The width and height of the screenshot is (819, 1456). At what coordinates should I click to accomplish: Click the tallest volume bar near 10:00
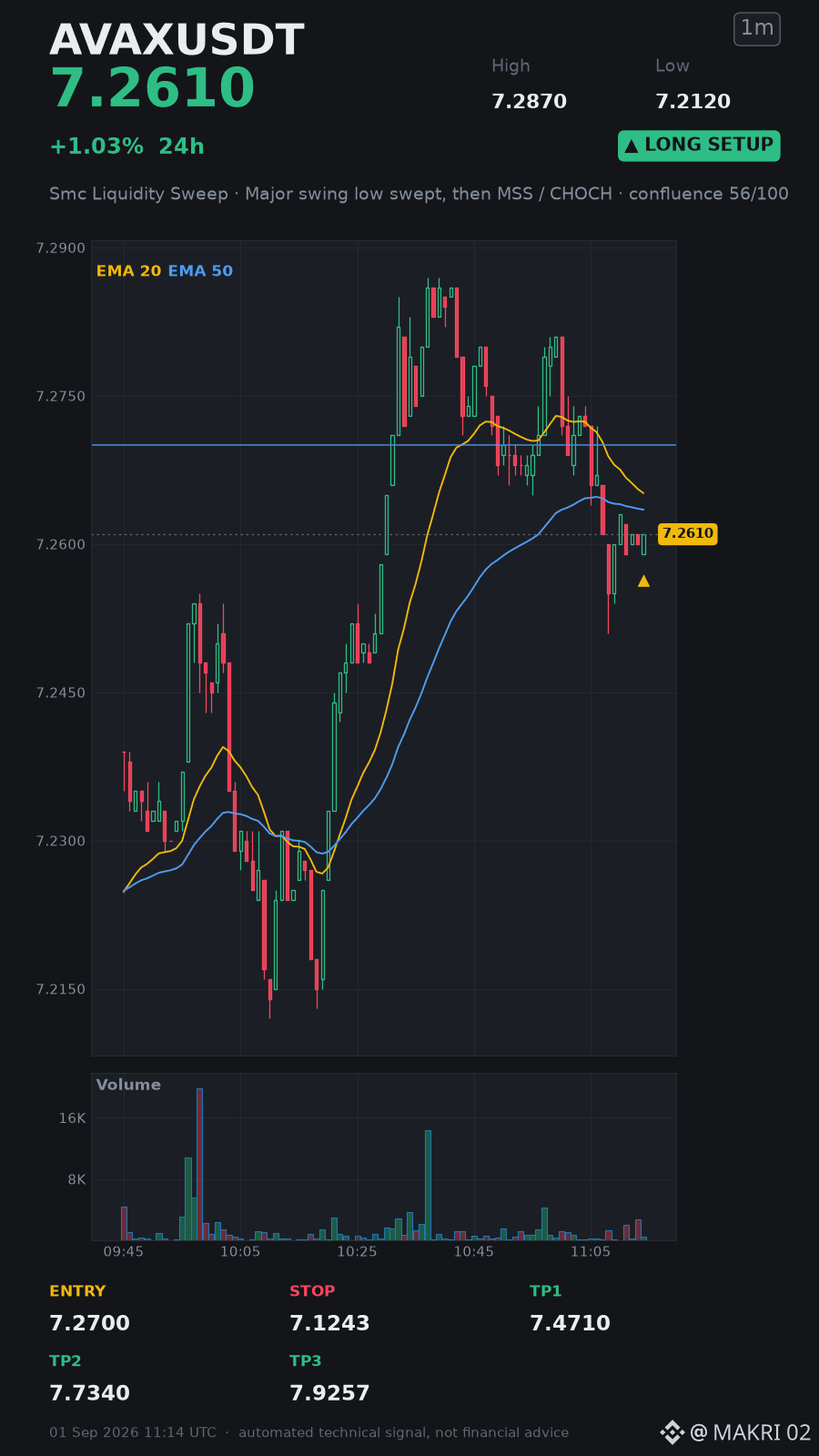click(199, 1164)
